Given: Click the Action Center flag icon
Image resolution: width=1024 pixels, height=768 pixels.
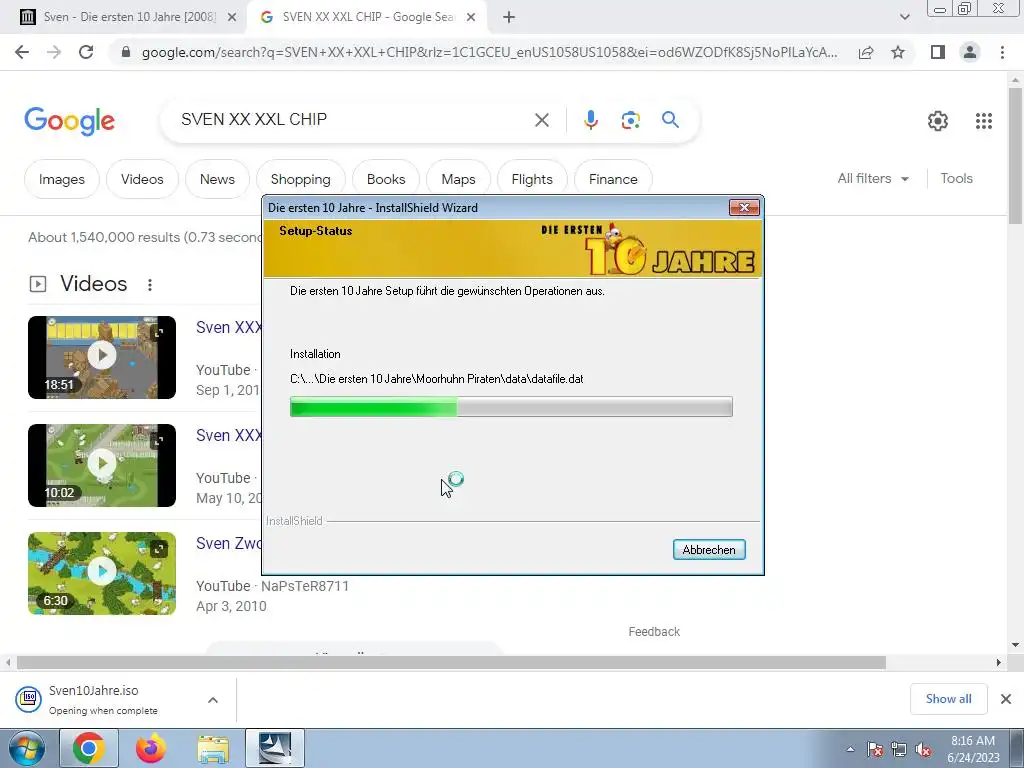Looking at the screenshot, I should [x=874, y=750].
